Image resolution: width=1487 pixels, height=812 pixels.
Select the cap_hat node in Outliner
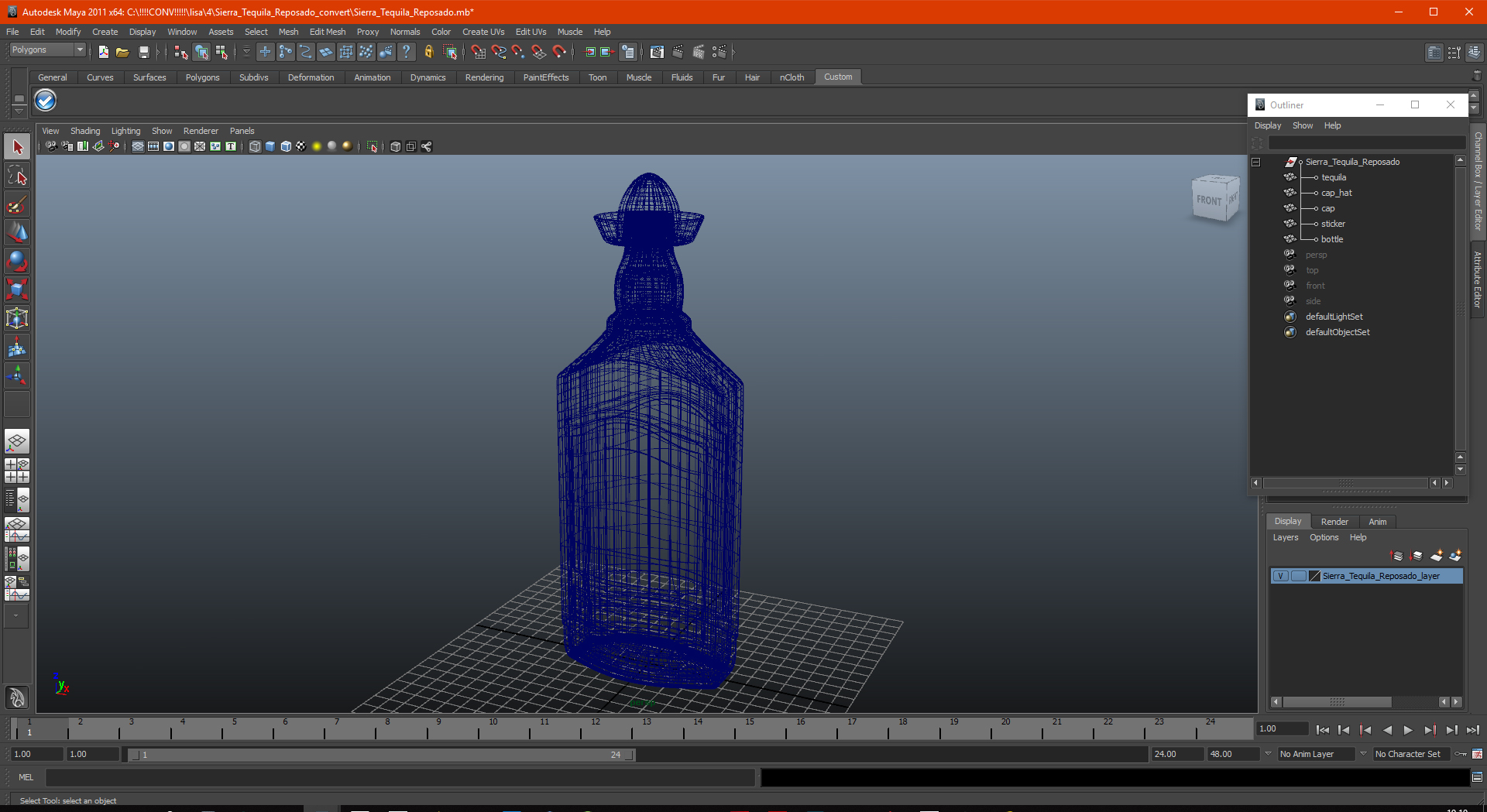[x=1337, y=193]
